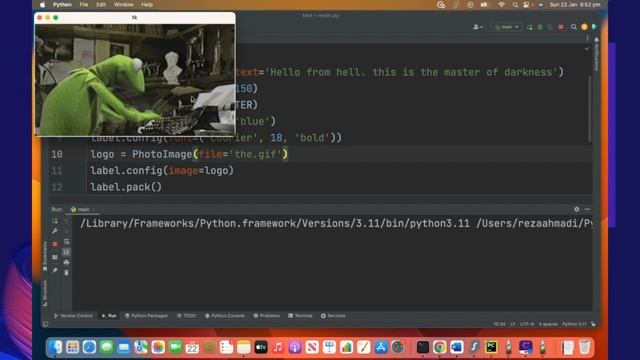
Task: Open the Services tool tab
Action: click(333, 316)
